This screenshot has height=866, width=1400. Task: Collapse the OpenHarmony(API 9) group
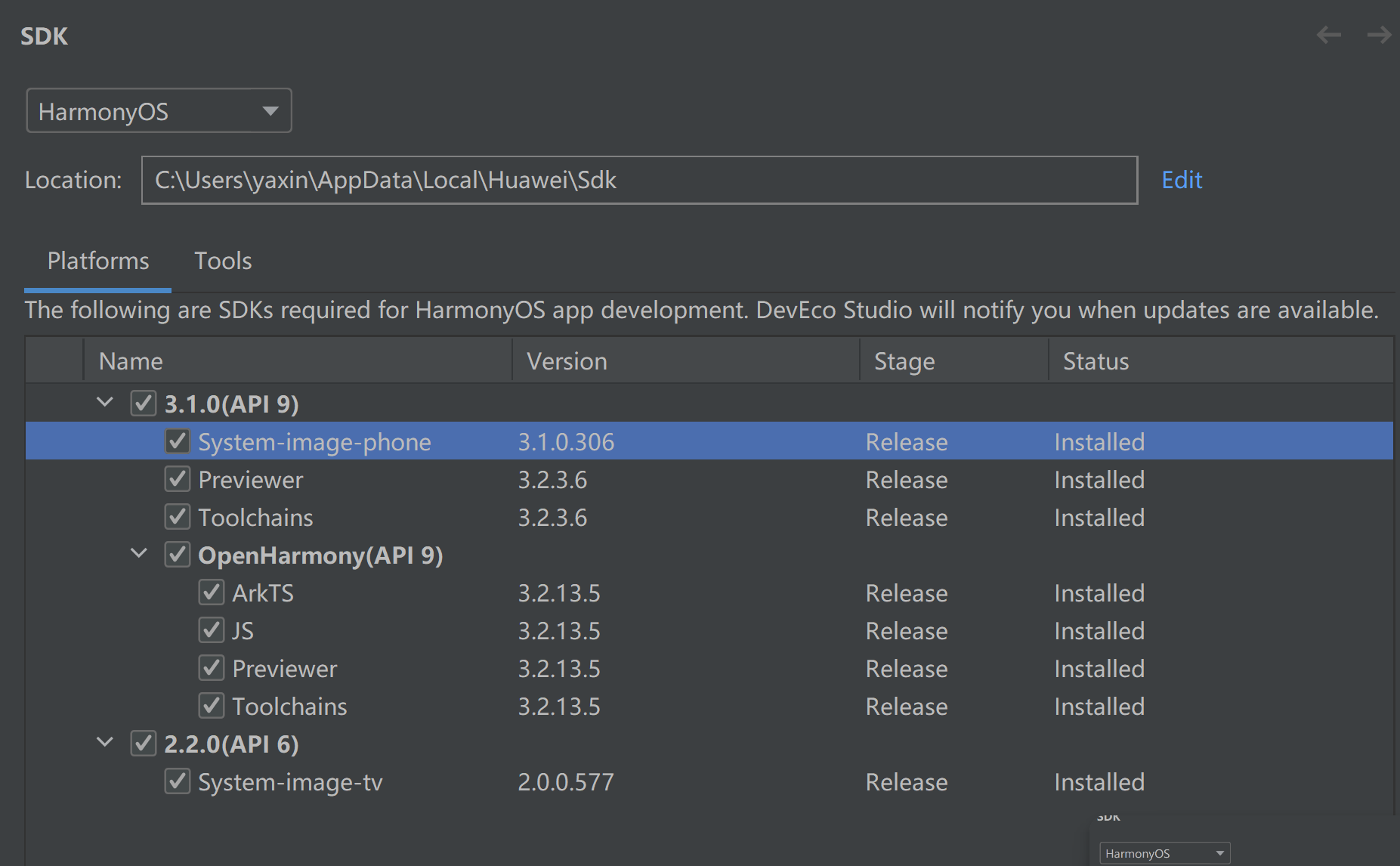(139, 554)
